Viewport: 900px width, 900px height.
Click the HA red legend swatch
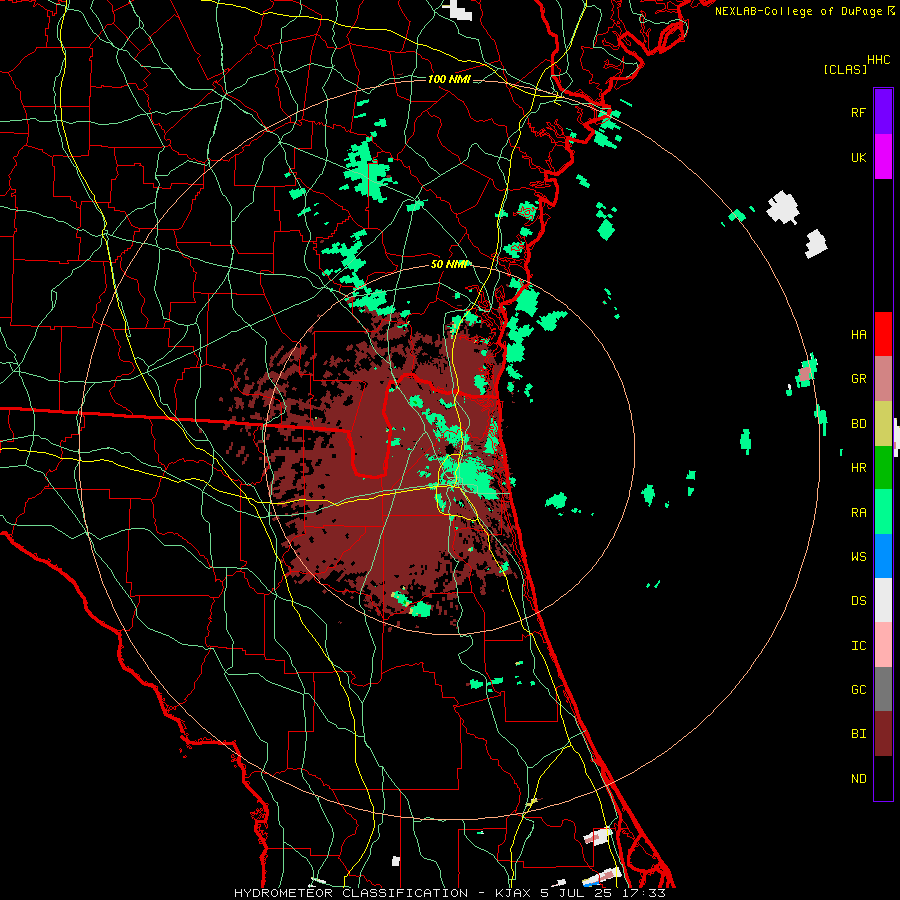pos(883,334)
